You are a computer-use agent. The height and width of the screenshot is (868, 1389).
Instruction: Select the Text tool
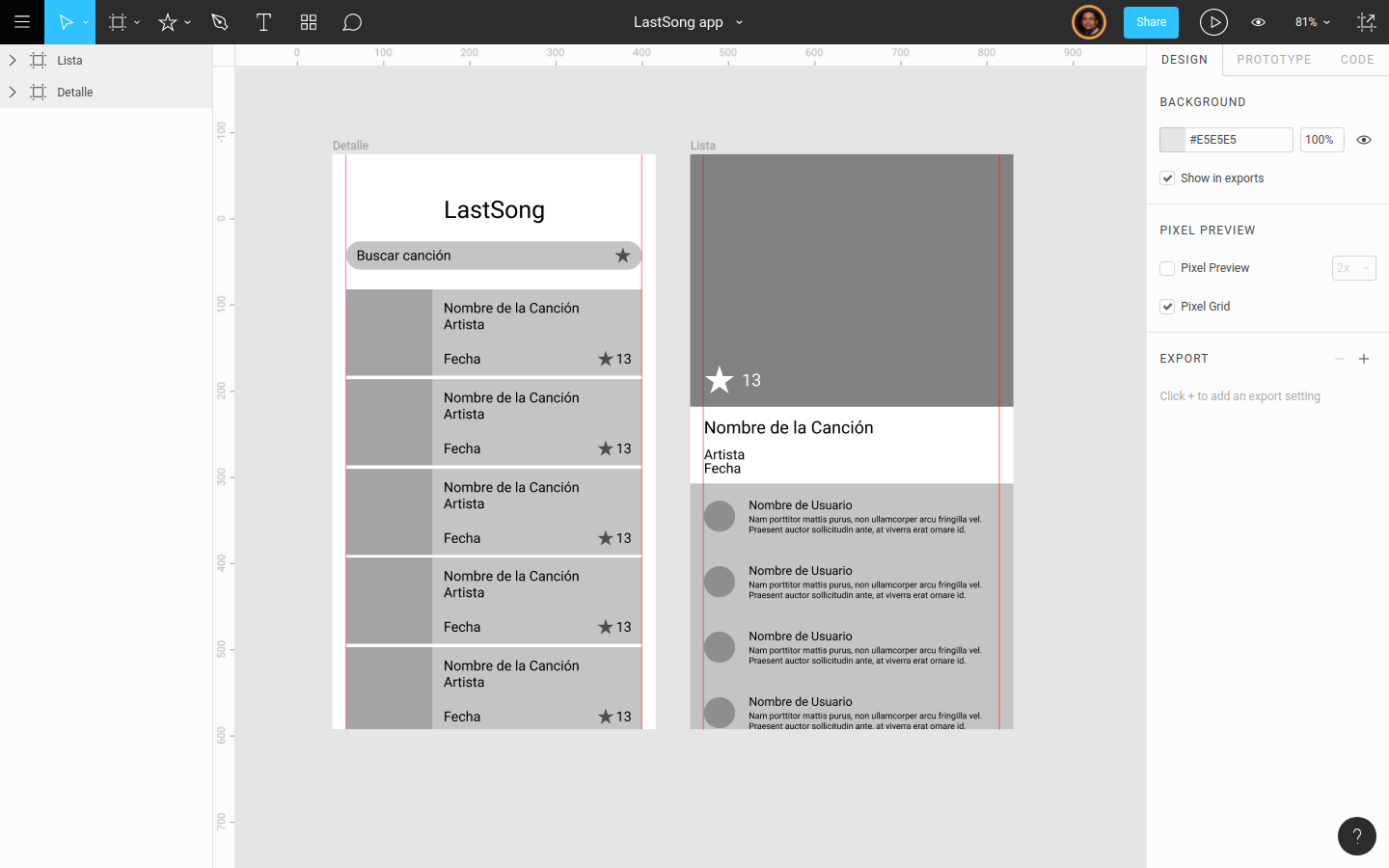pyautogui.click(x=263, y=22)
